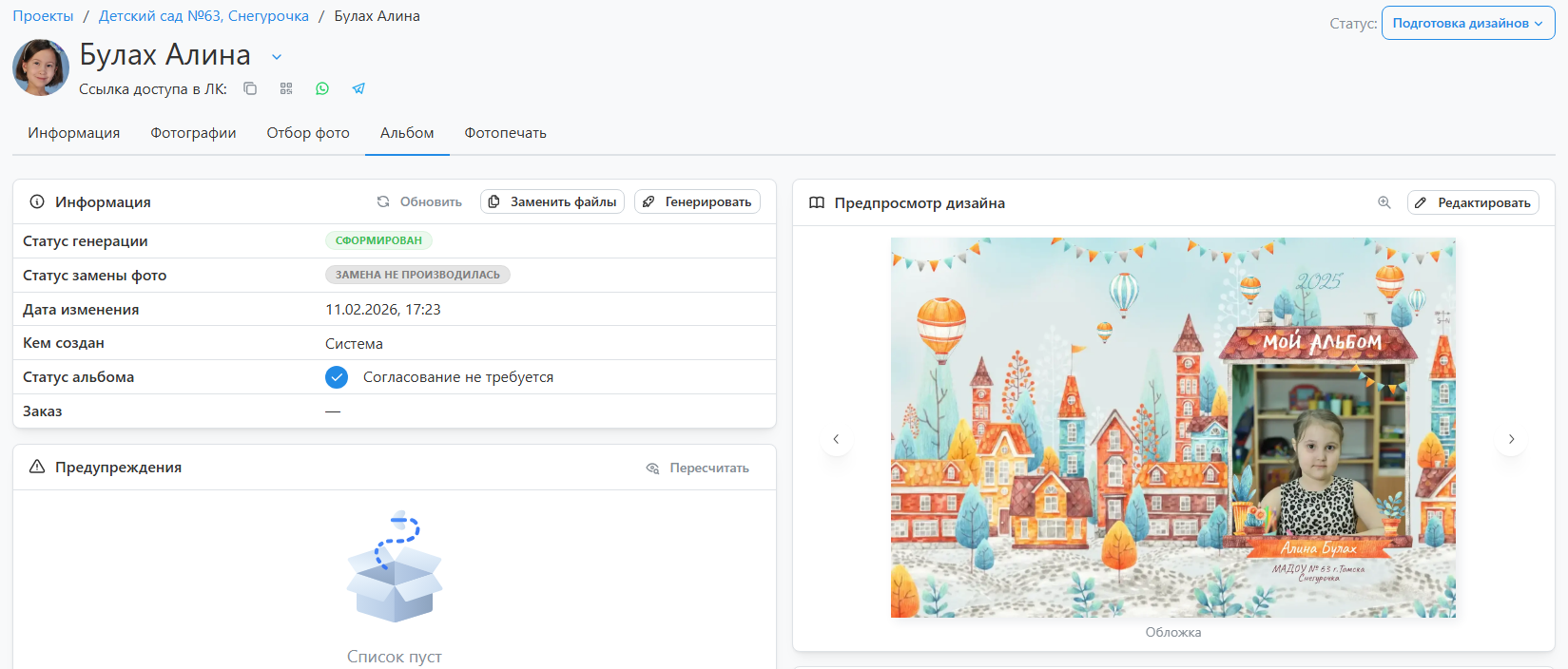This screenshot has height=669, width=1568.
Task: Click the child avatar photo
Action: pos(41,67)
